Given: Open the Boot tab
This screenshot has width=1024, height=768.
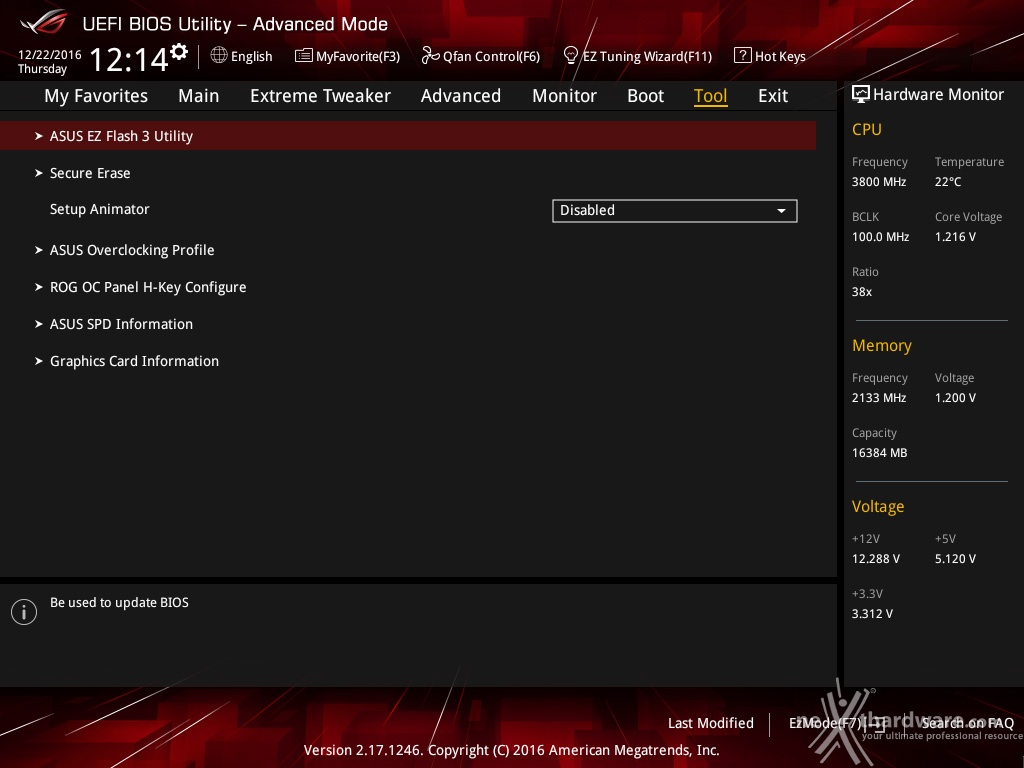Looking at the screenshot, I should tap(645, 96).
